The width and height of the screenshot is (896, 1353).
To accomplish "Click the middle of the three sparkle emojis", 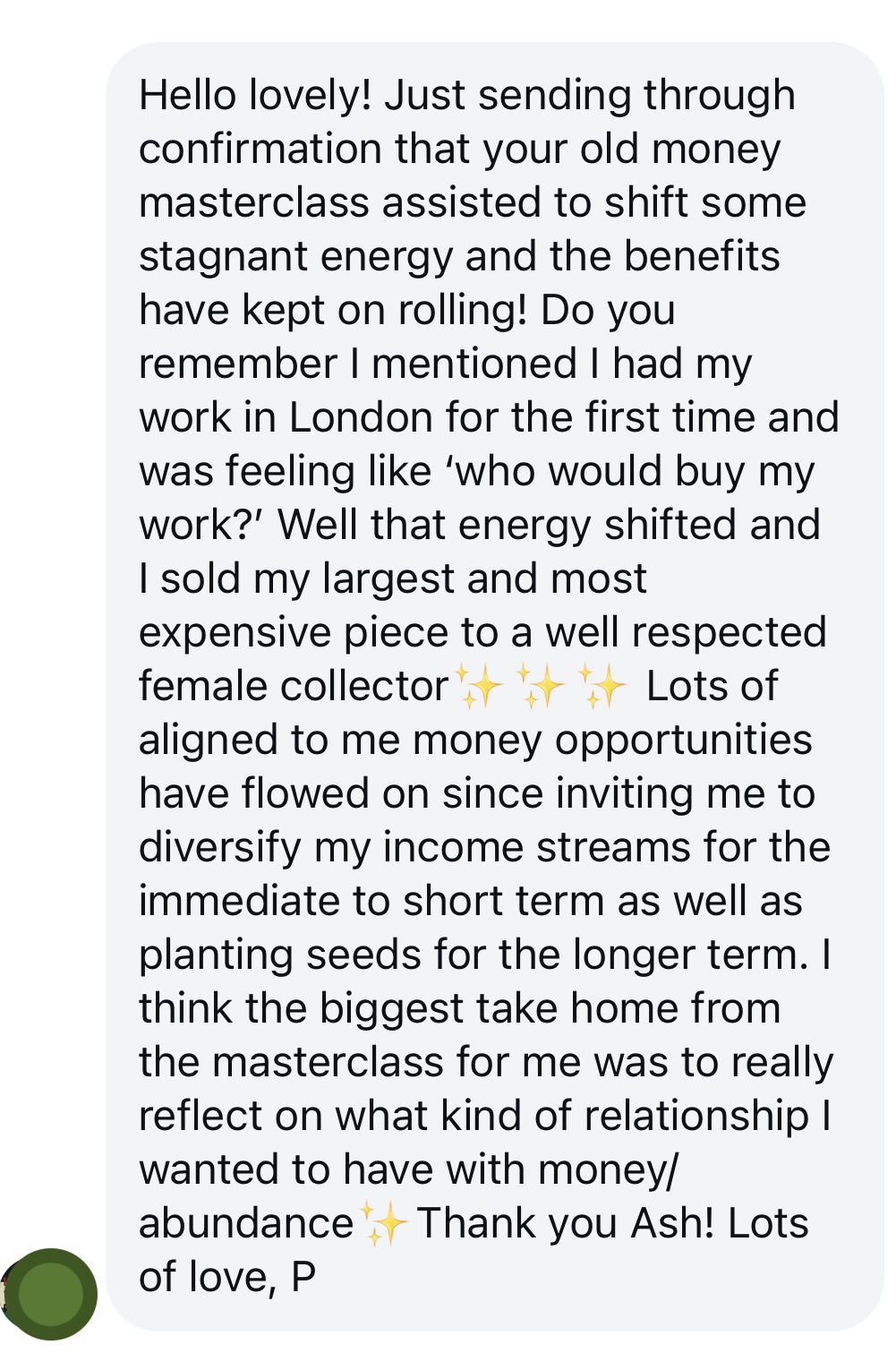I will tap(542, 688).
